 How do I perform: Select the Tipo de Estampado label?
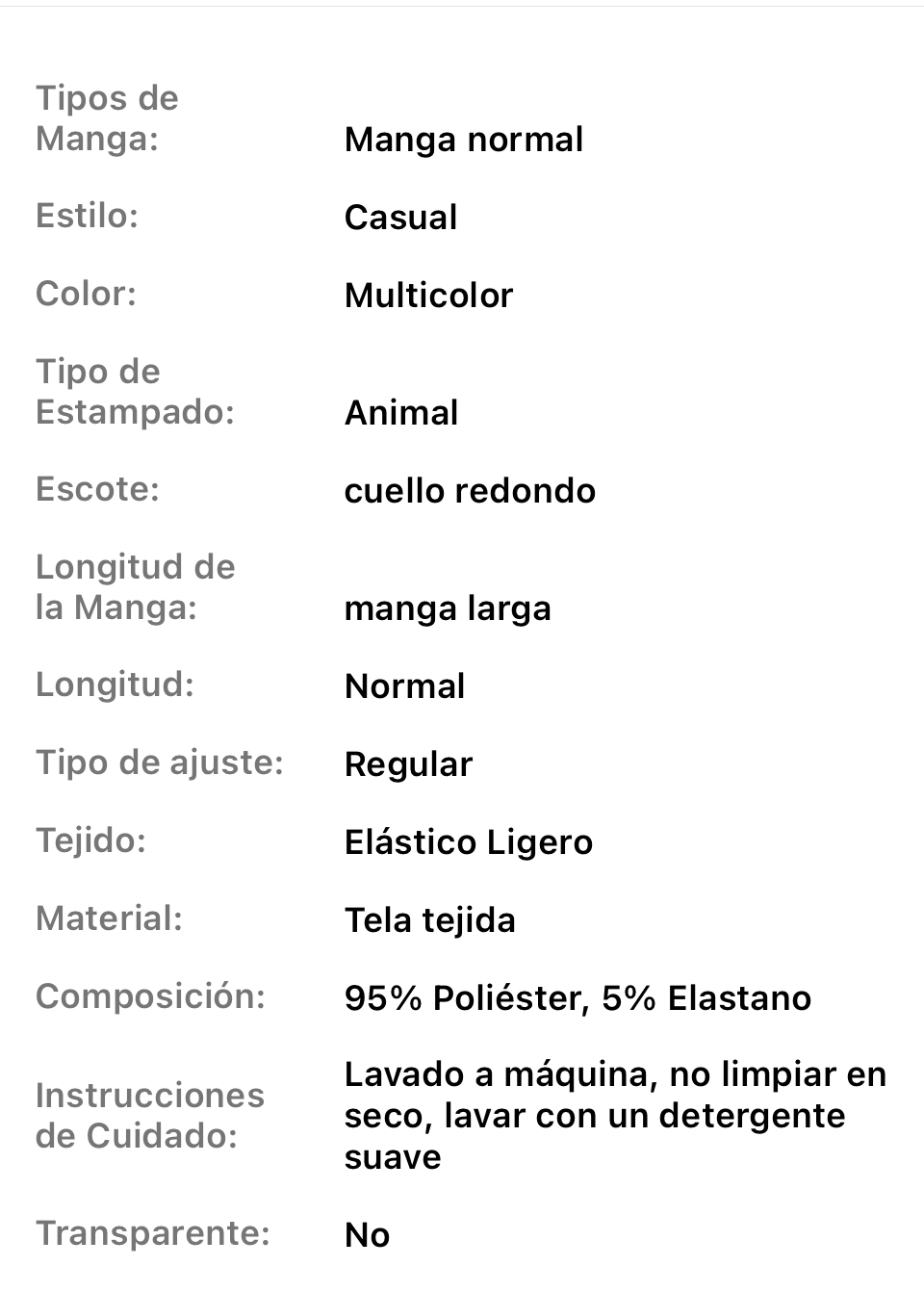click(135, 392)
